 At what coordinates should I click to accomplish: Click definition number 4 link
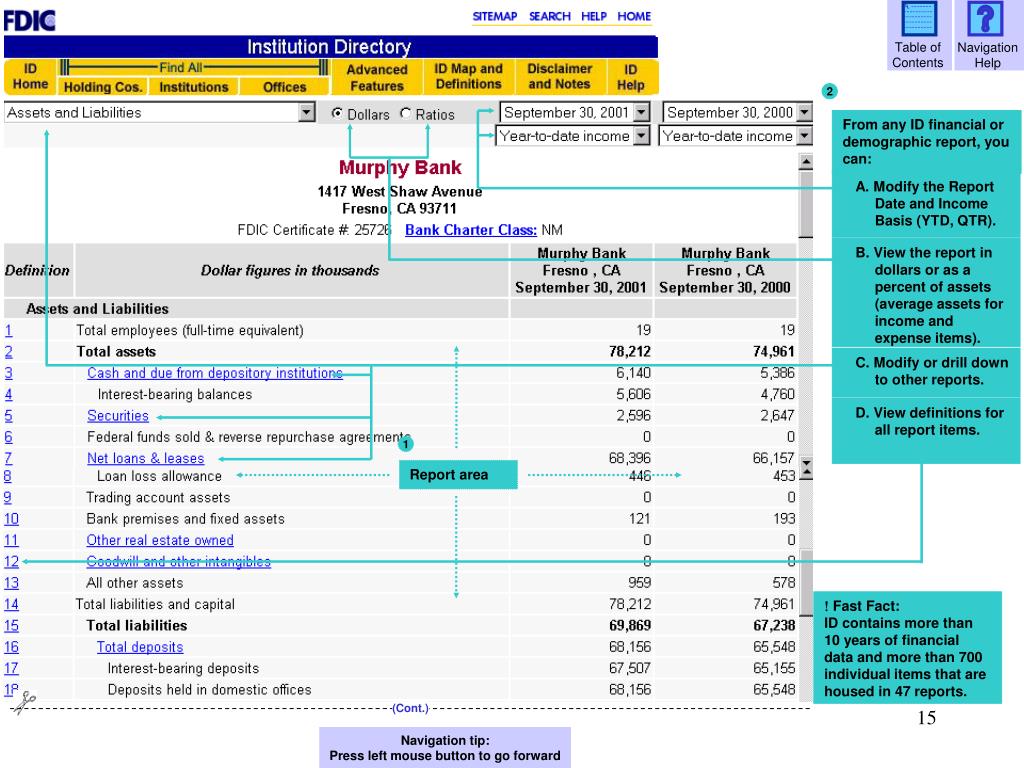(x=8, y=394)
